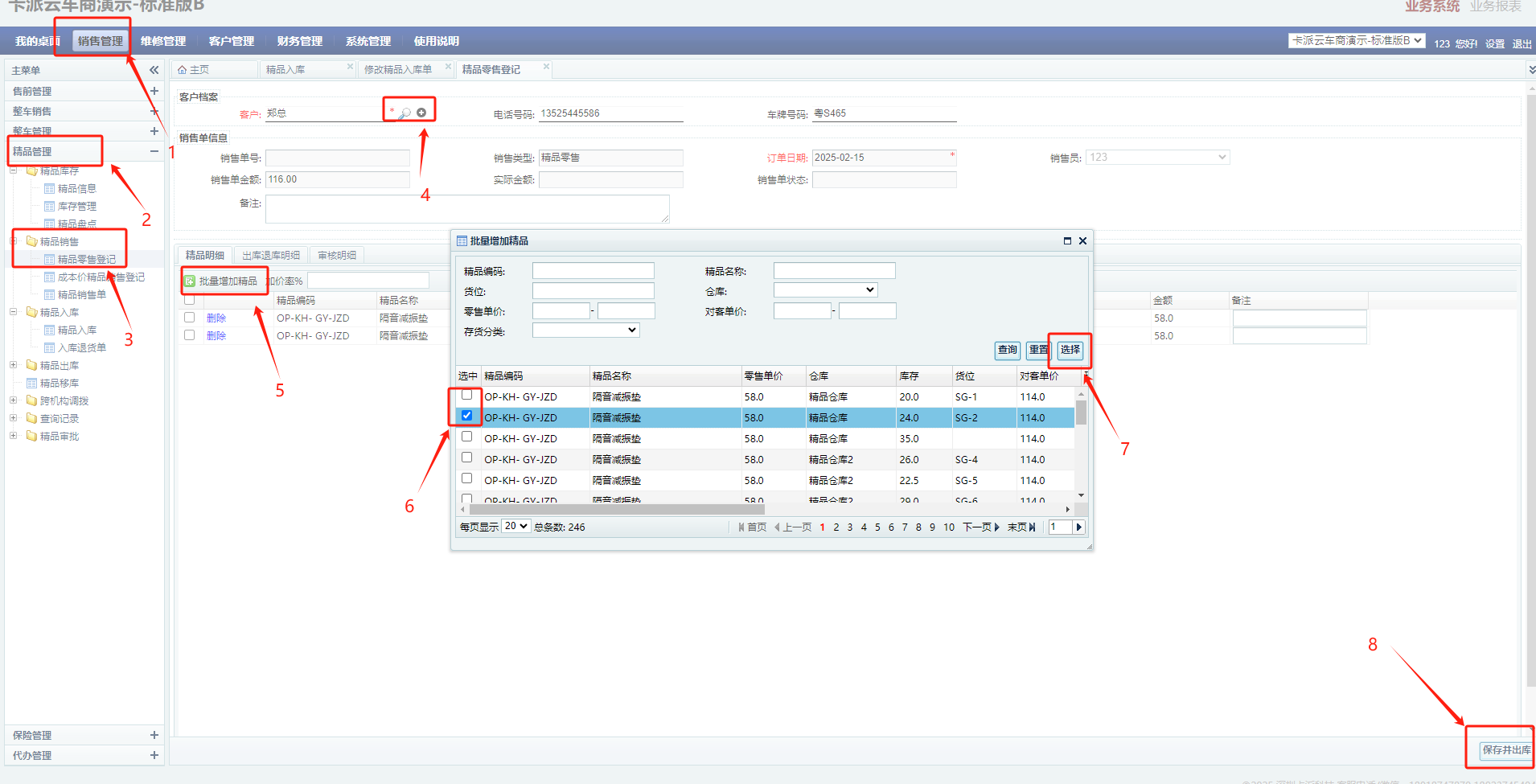Image resolution: width=1536 pixels, height=784 pixels.
Task: Click home icon on 主页 tab
Action: 183,70
